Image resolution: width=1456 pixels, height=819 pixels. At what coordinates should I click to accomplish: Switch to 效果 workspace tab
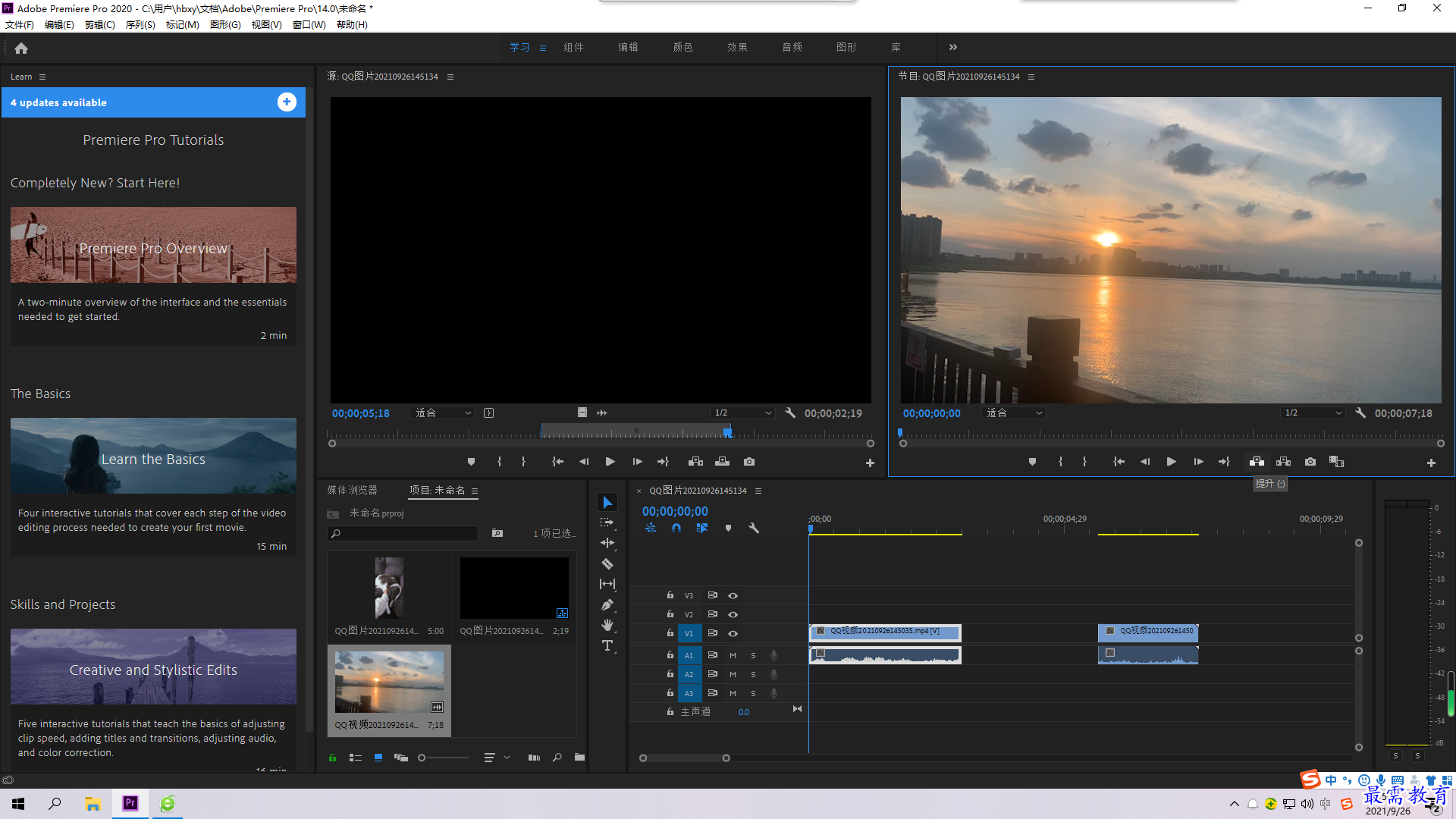tap(737, 47)
